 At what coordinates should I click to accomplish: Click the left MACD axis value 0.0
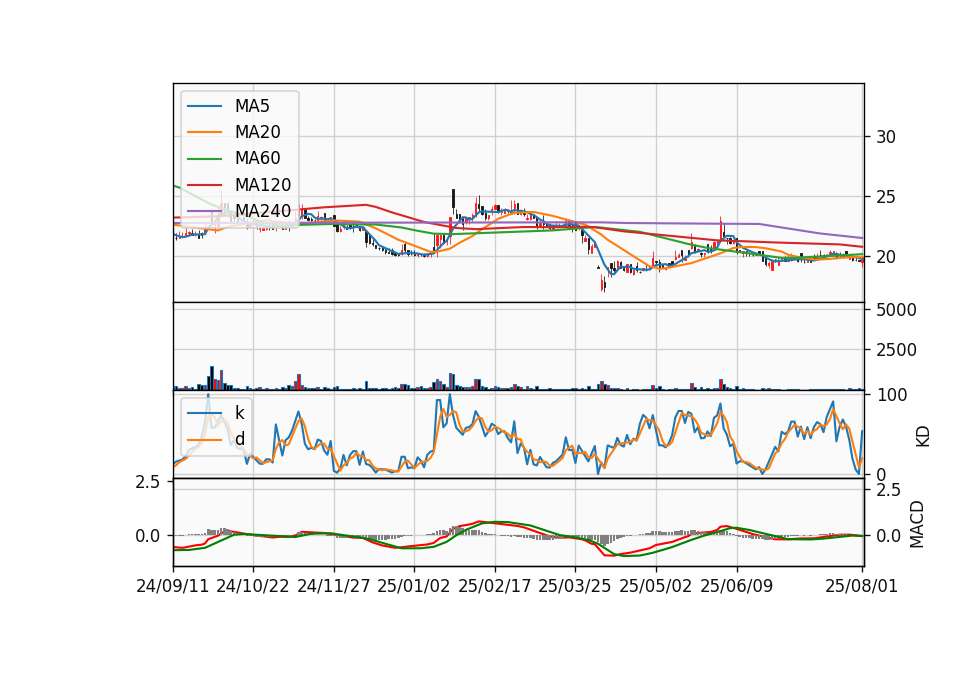pyautogui.click(x=148, y=536)
